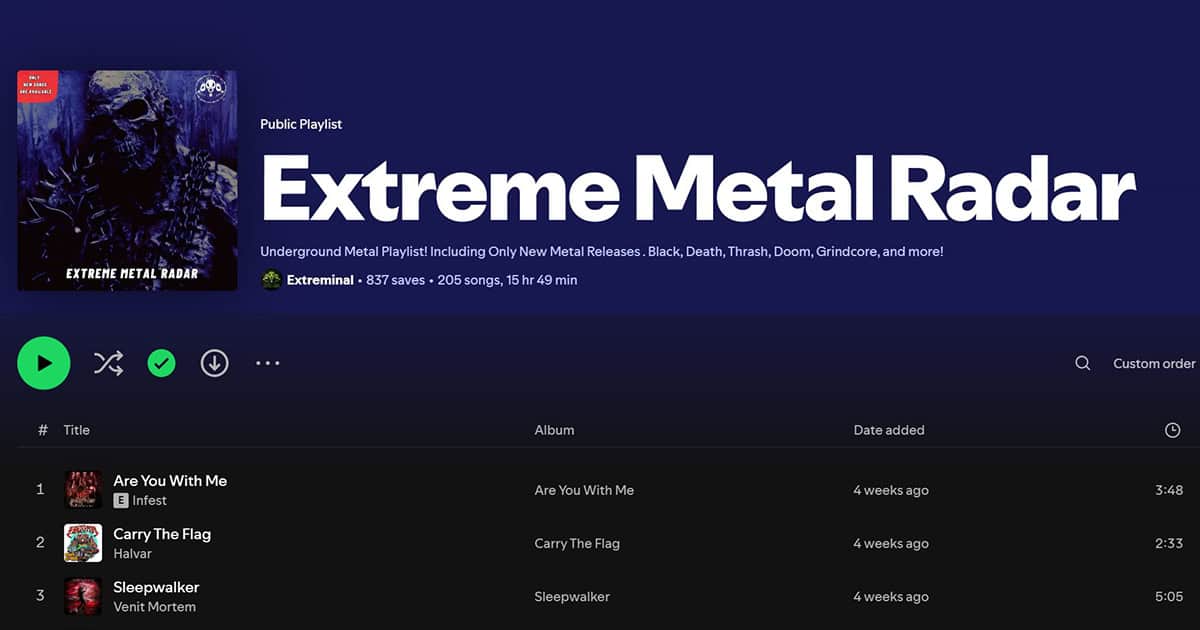The width and height of the screenshot is (1200, 630).
Task: Click the Extreme Metal Radar playlist title
Action: [697, 188]
